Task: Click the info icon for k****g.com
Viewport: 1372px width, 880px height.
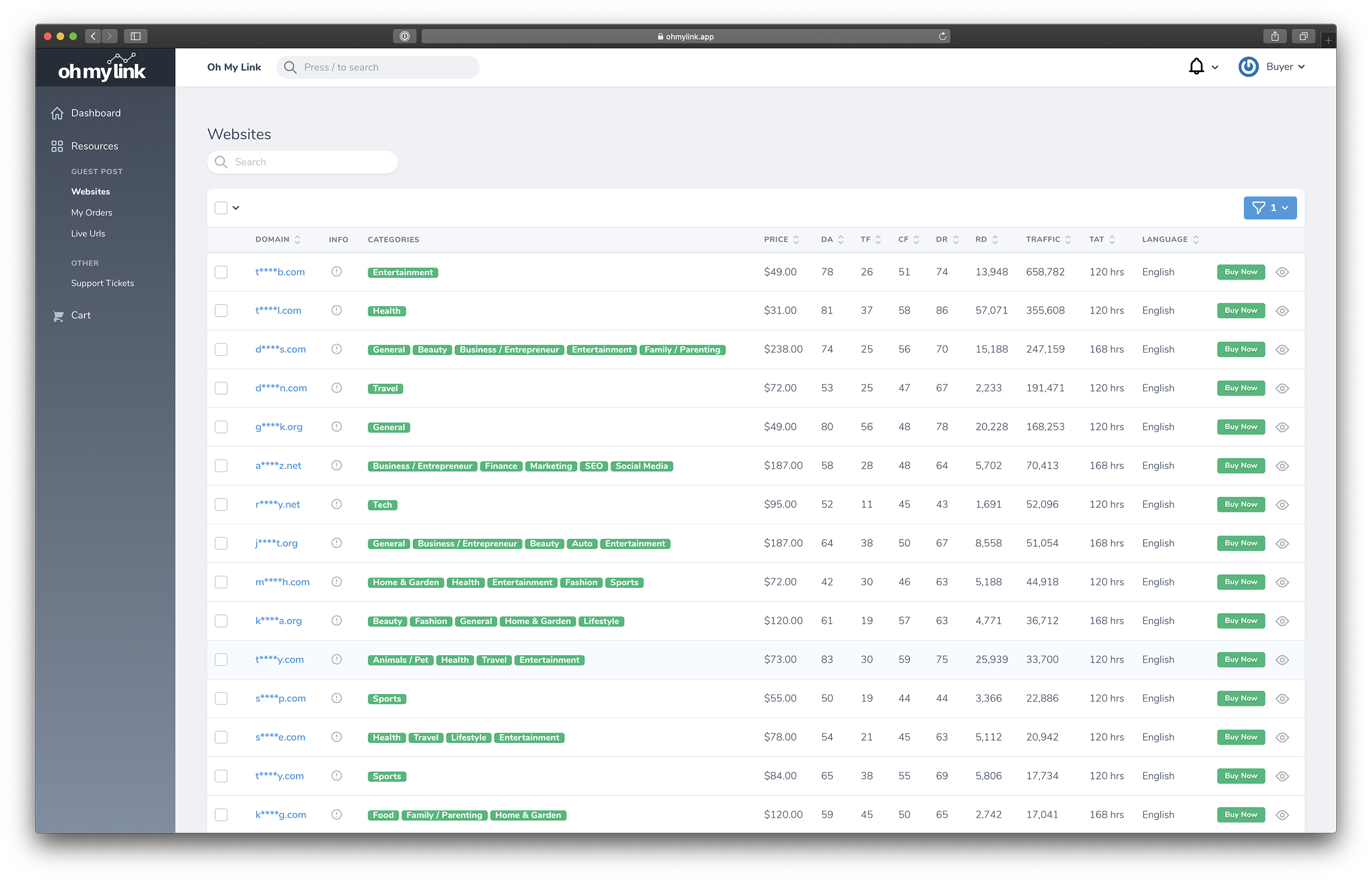Action: (x=336, y=815)
